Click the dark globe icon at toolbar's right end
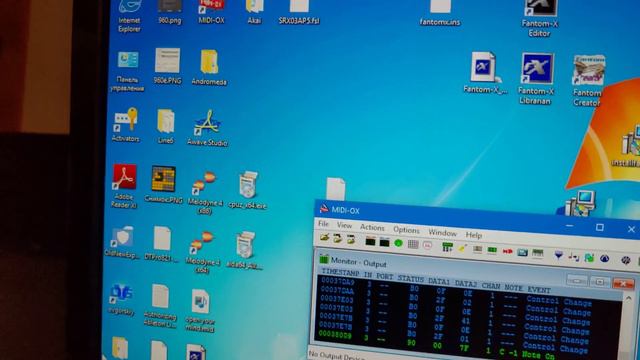Viewport: 640px width, 360px height. pyautogui.click(x=625, y=260)
